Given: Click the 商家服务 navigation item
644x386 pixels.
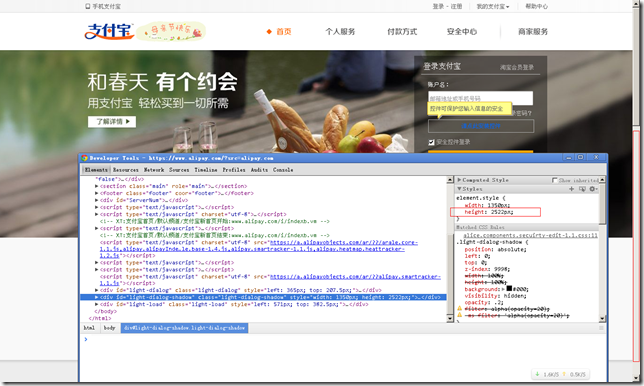Looking at the screenshot, I should (533, 32).
